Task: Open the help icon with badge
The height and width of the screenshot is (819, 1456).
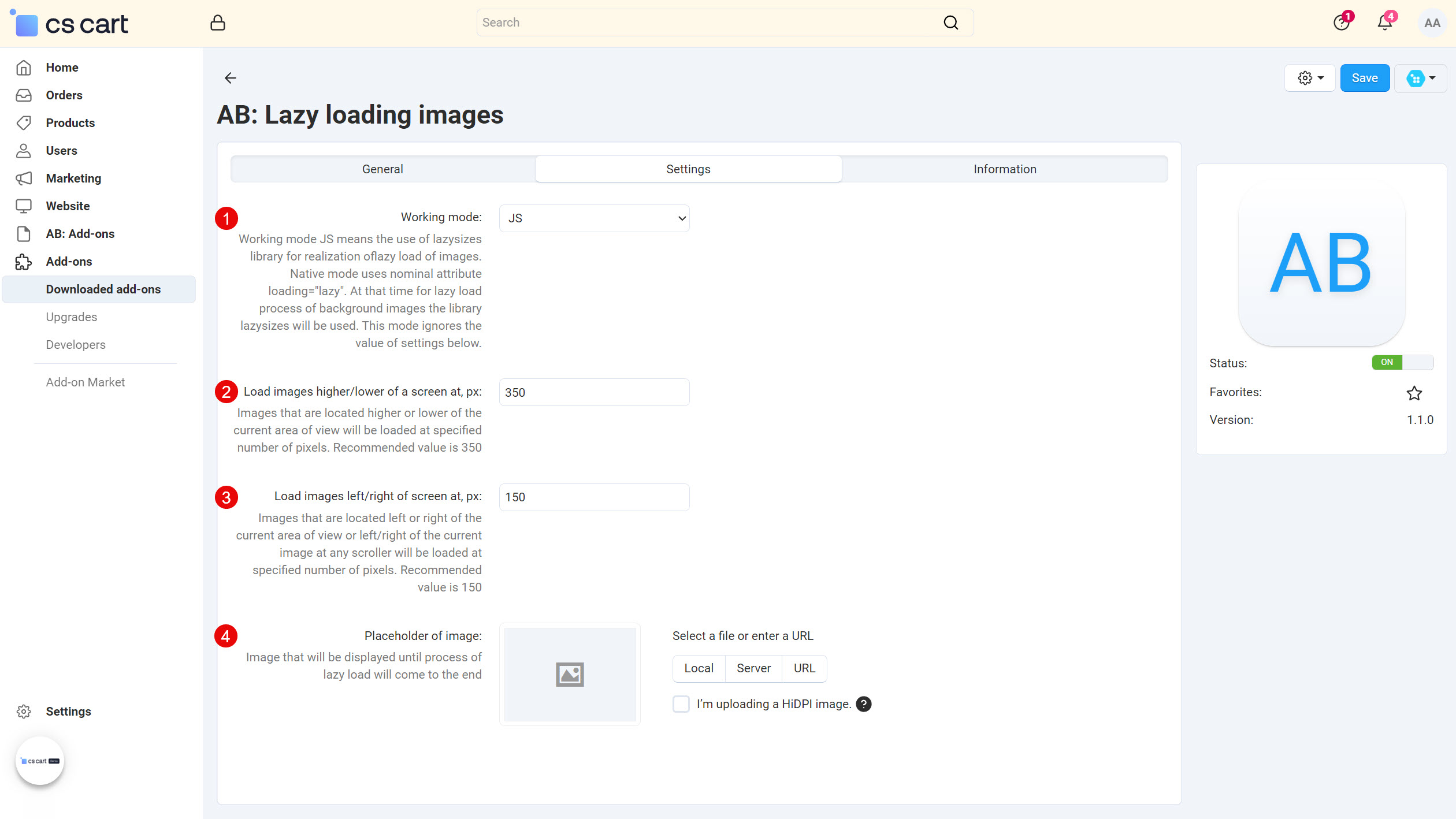Action: (x=1341, y=23)
